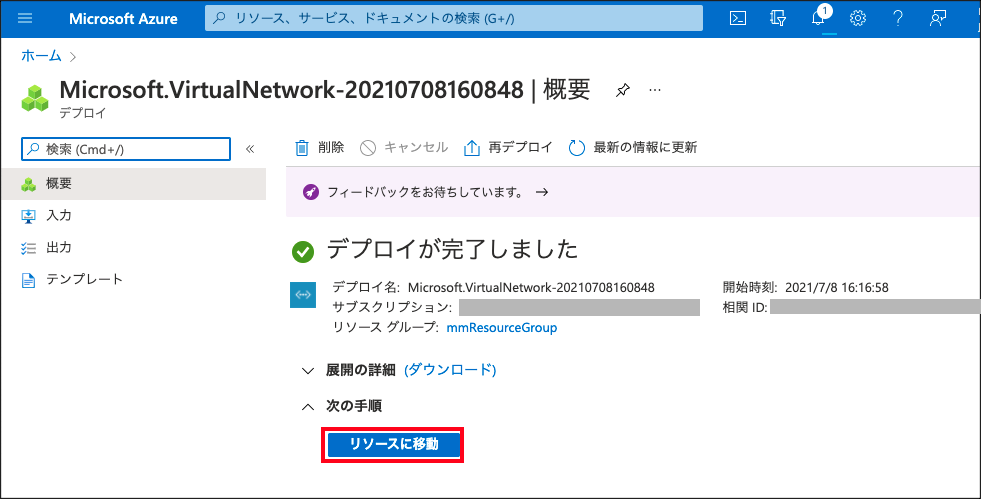981x499 pixels.
Task: Click the rocket feedback icon
Action: tap(311, 193)
